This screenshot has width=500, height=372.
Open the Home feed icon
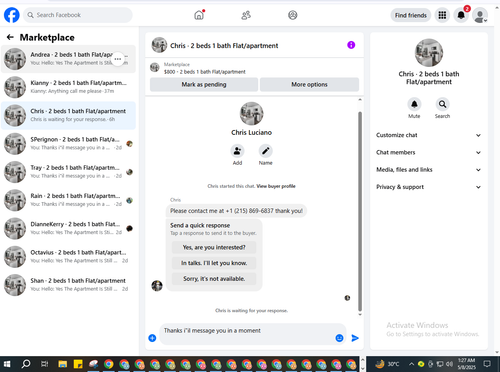point(199,15)
